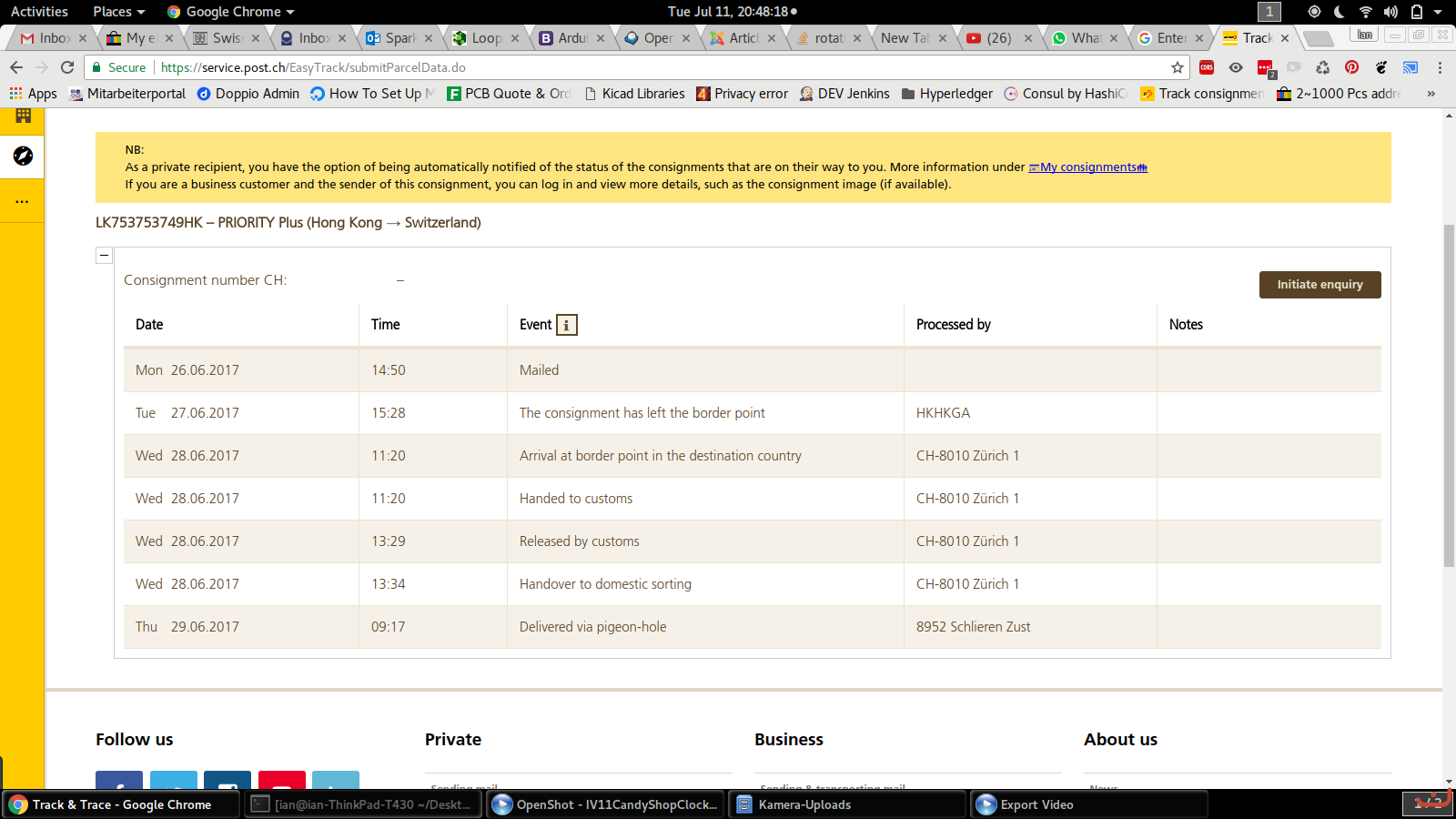The width and height of the screenshot is (1456, 819).
Task: Click the Chromecast cast icon in toolbar
Action: [x=1410, y=67]
